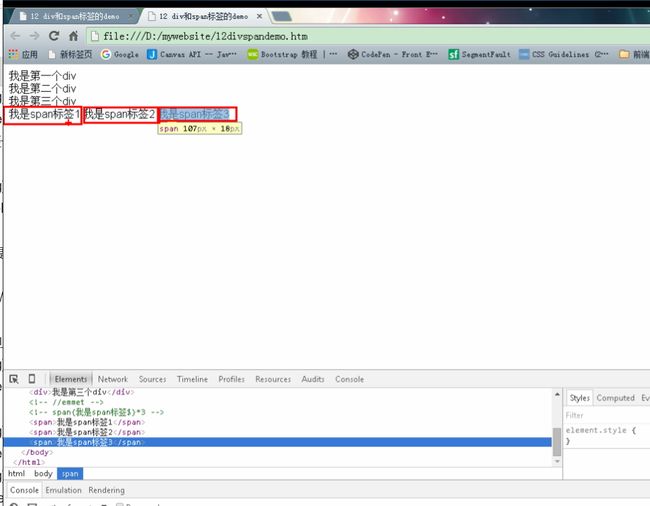Select the body breadcrumb

pyautogui.click(x=43, y=473)
